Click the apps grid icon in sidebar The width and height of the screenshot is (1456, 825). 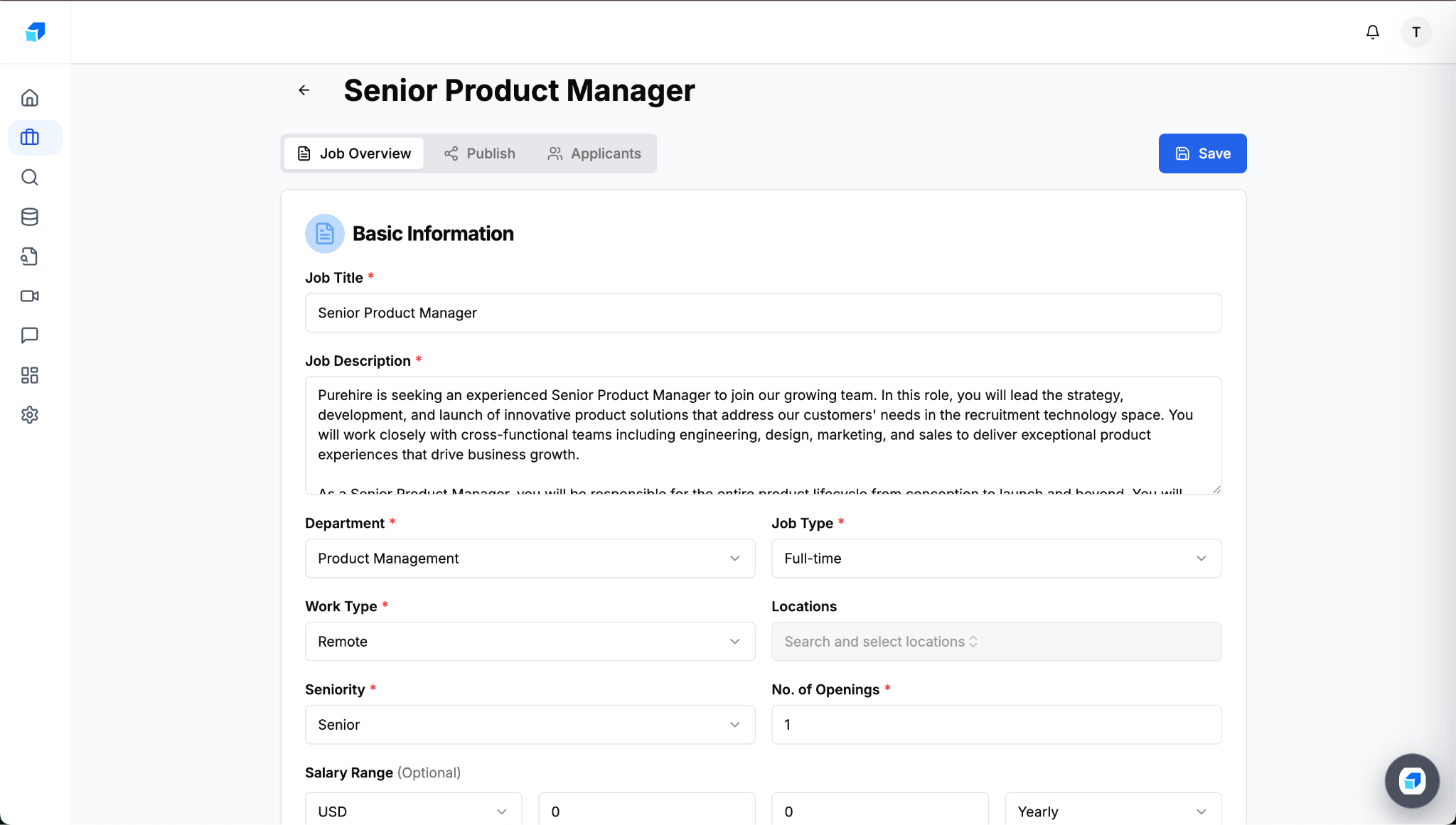point(30,375)
